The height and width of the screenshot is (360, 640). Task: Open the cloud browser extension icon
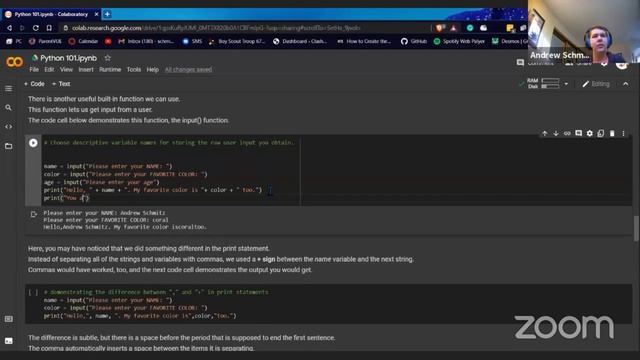[483, 28]
